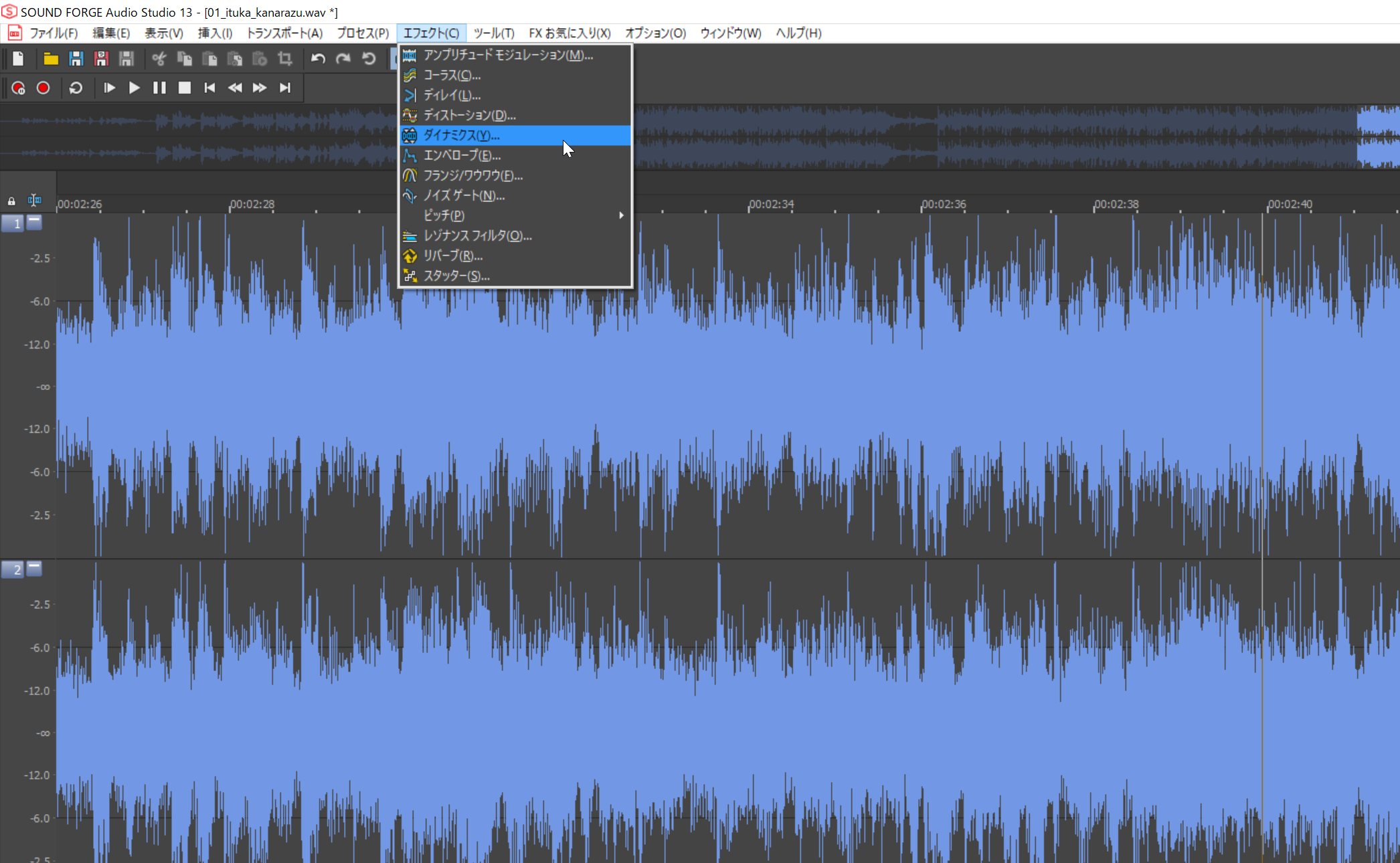The image size is (1400, 863).
Task: Click the Paste to New icon
Action: click(234, 59)
